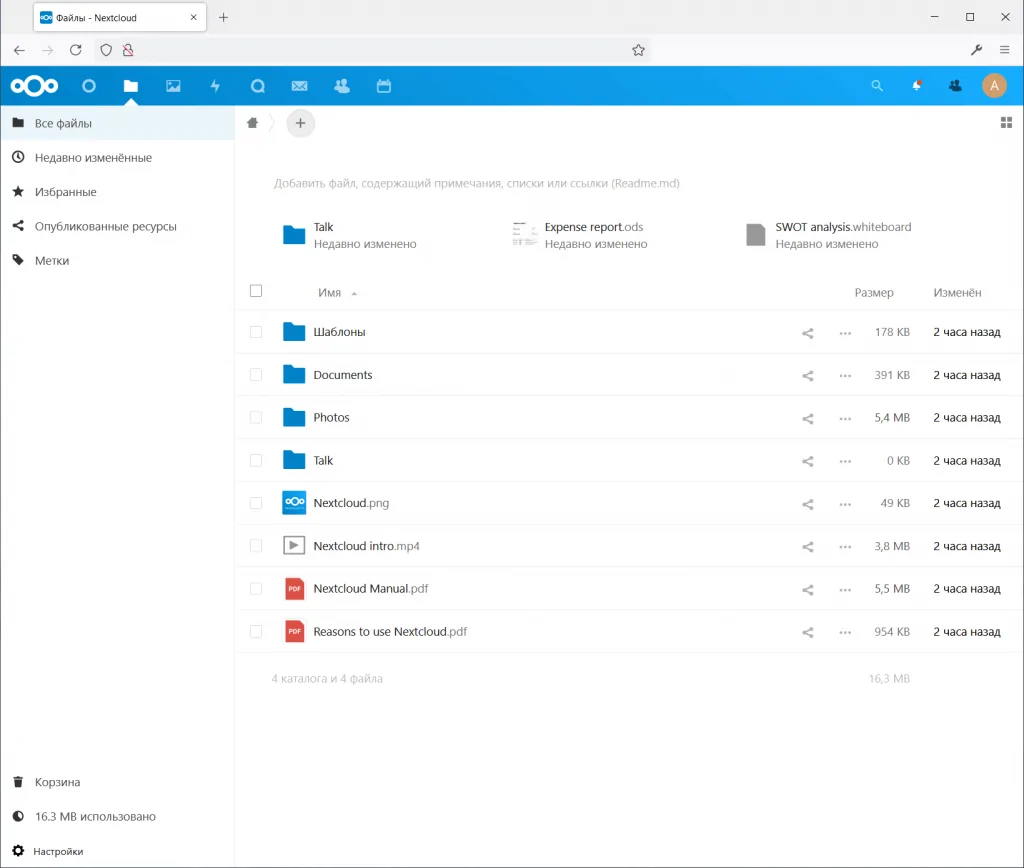Screen dimensions: 1024x868
Task: Check the Nextcloud Manual.pdf checkbox
Action: point(256,588)
